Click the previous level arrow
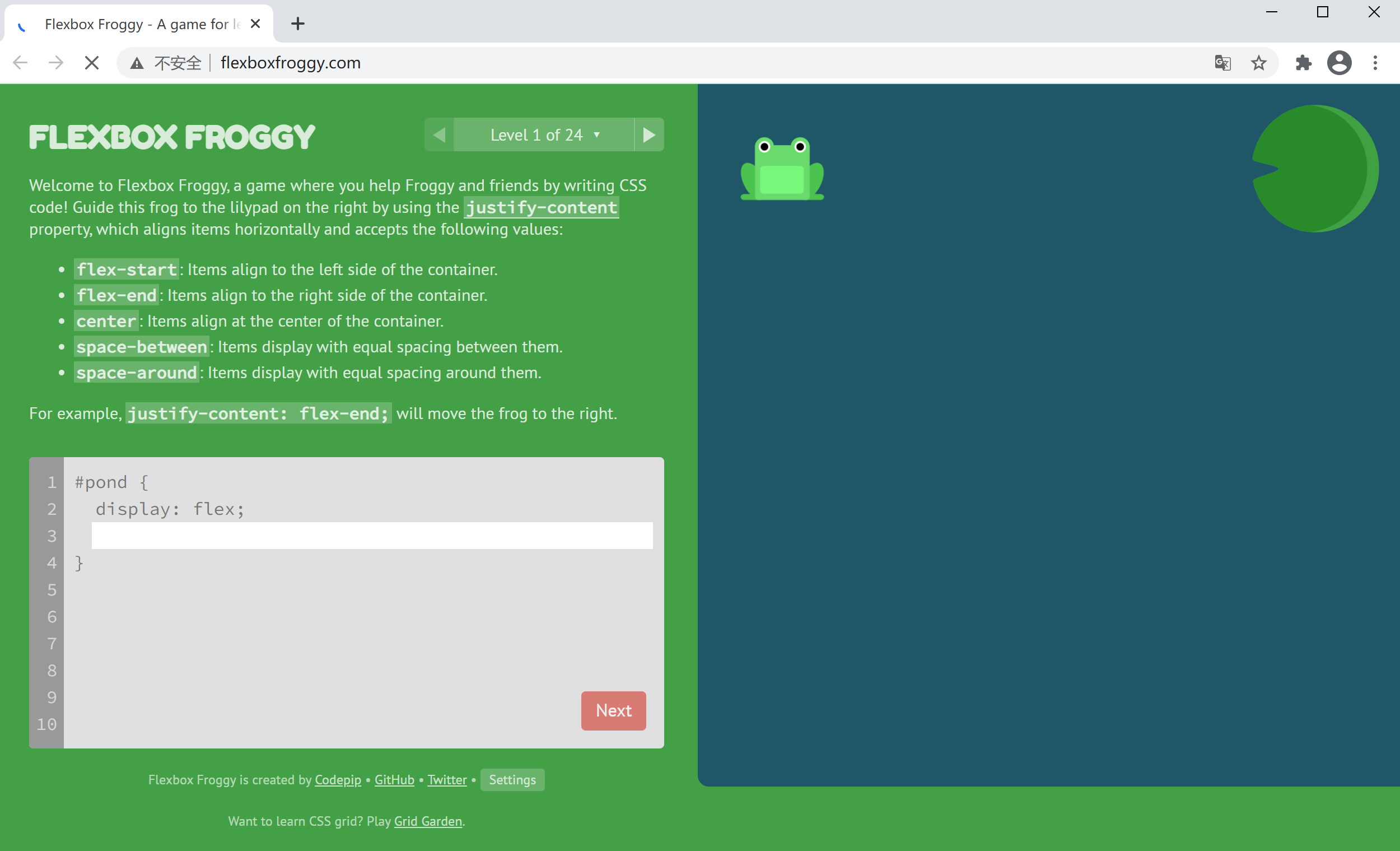Screen dimensions: 1400x851 pyautogui.click(x=439, y=134)
